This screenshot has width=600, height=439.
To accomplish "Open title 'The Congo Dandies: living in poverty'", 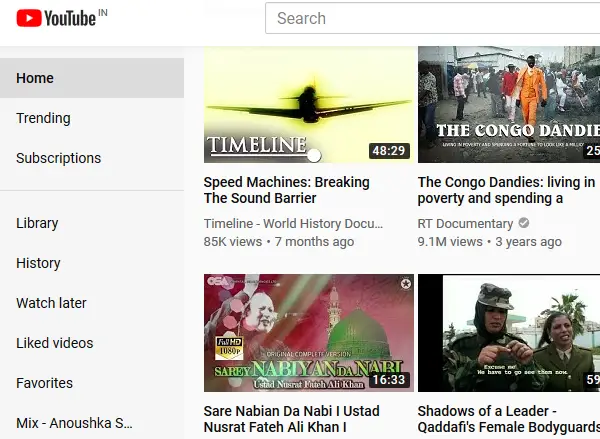I will [x=506, y=190].
